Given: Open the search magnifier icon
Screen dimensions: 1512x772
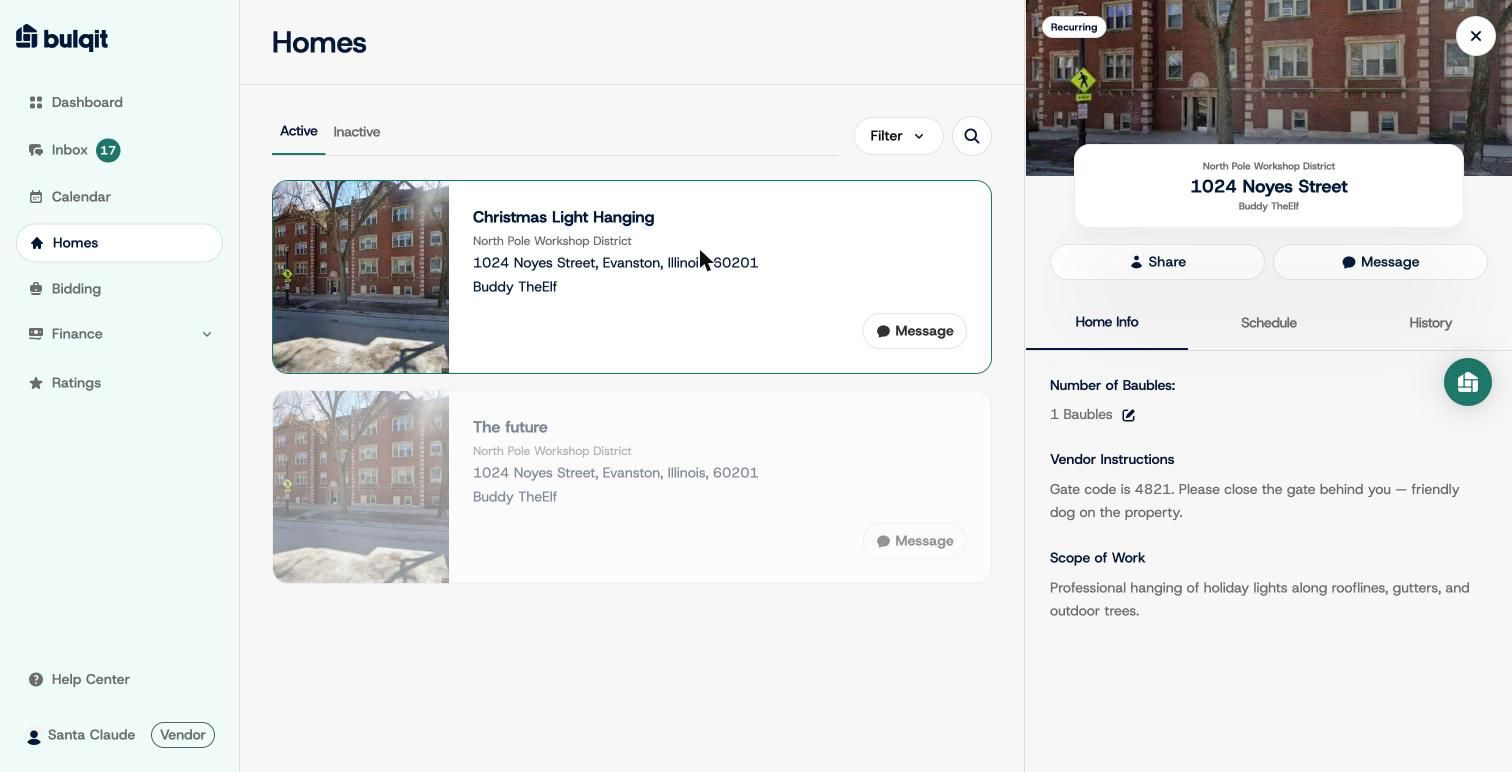Looking at the screenshot, I should point(971,136).
